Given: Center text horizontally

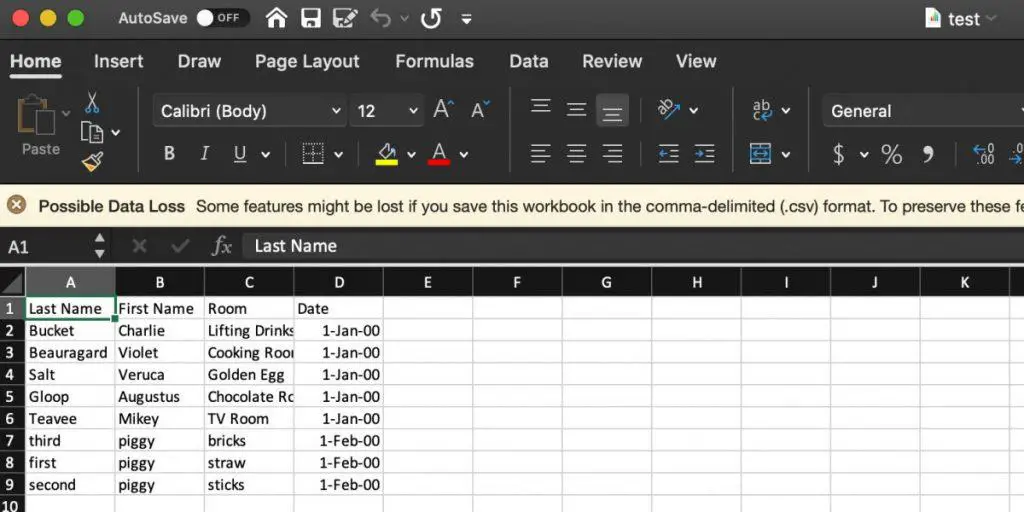Looking at the screenshot, I should (576, 154).
